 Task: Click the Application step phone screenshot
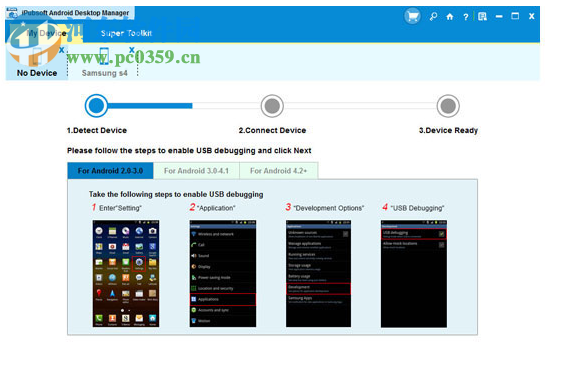point(223,274)
